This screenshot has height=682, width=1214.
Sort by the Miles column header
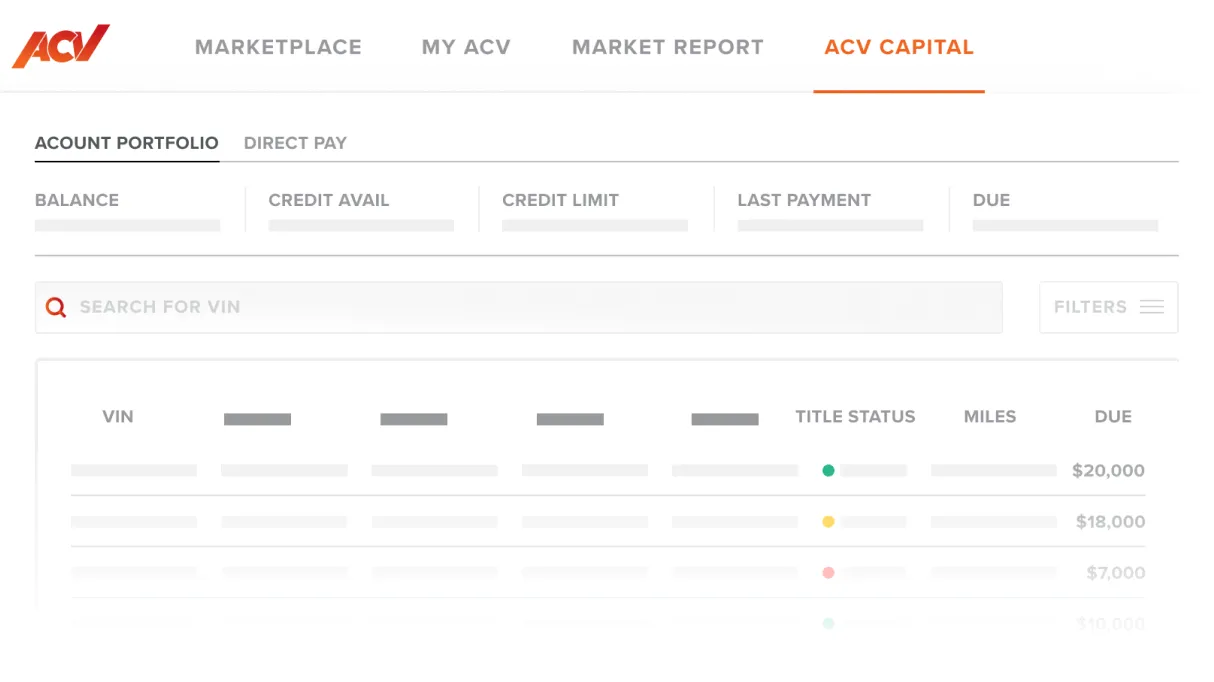tap(989, 417)
